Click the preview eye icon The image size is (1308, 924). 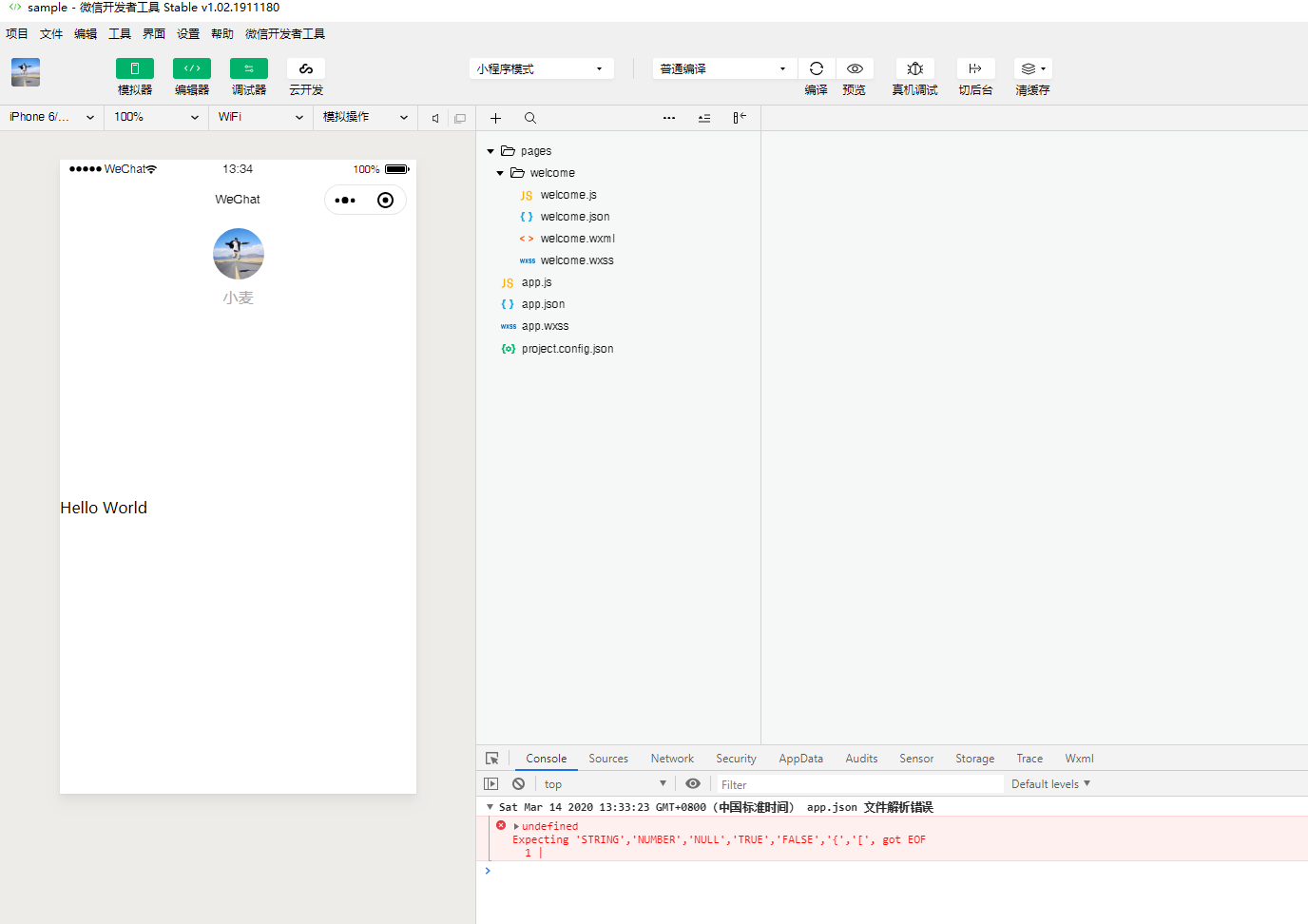855,68
